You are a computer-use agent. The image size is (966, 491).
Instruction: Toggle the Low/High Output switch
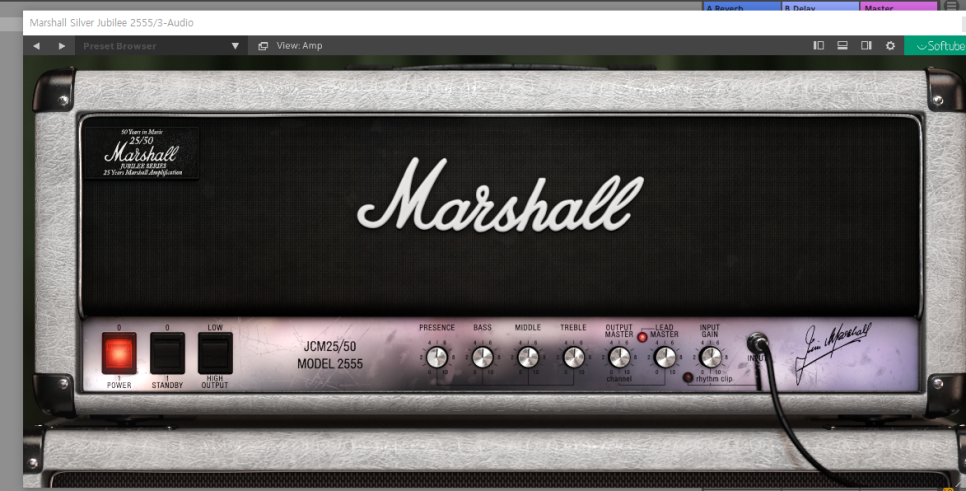[x=215, y=353]
